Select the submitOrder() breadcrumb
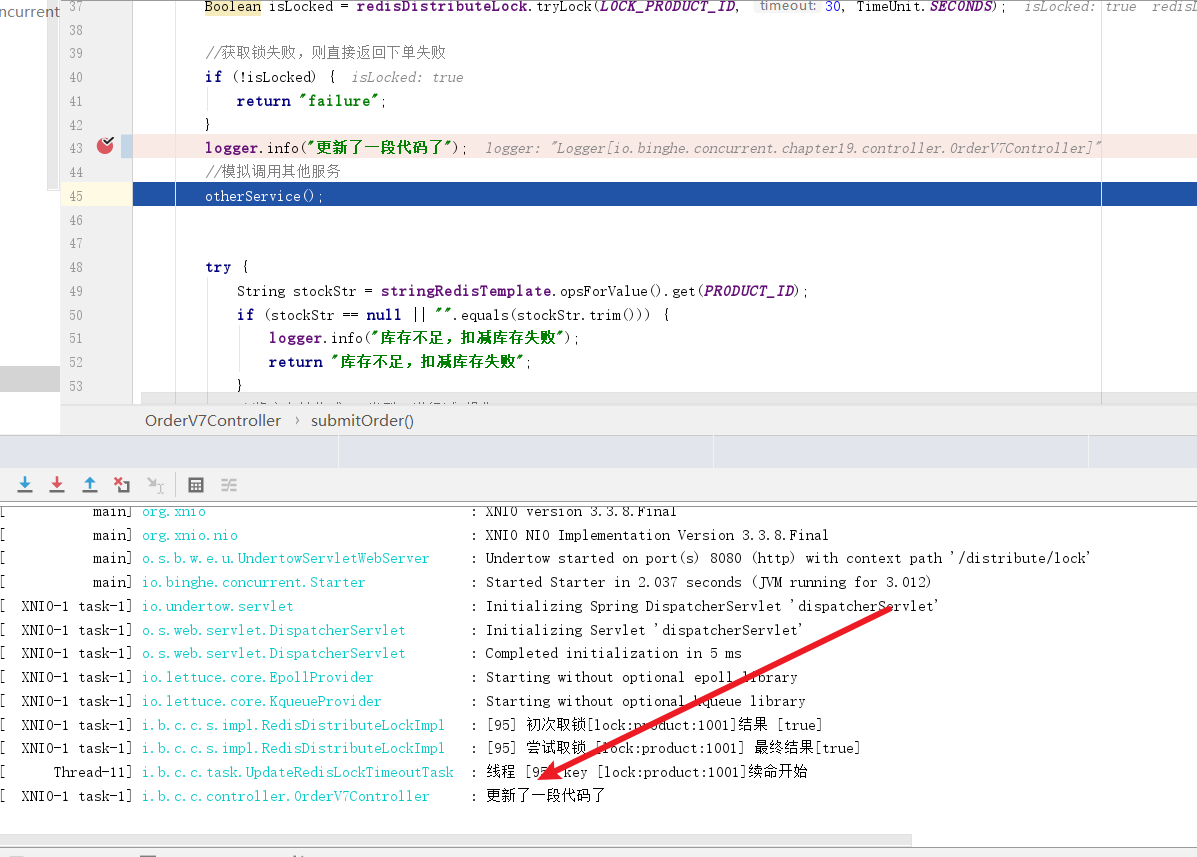The image size is (1197, 857). pos(362,421)
